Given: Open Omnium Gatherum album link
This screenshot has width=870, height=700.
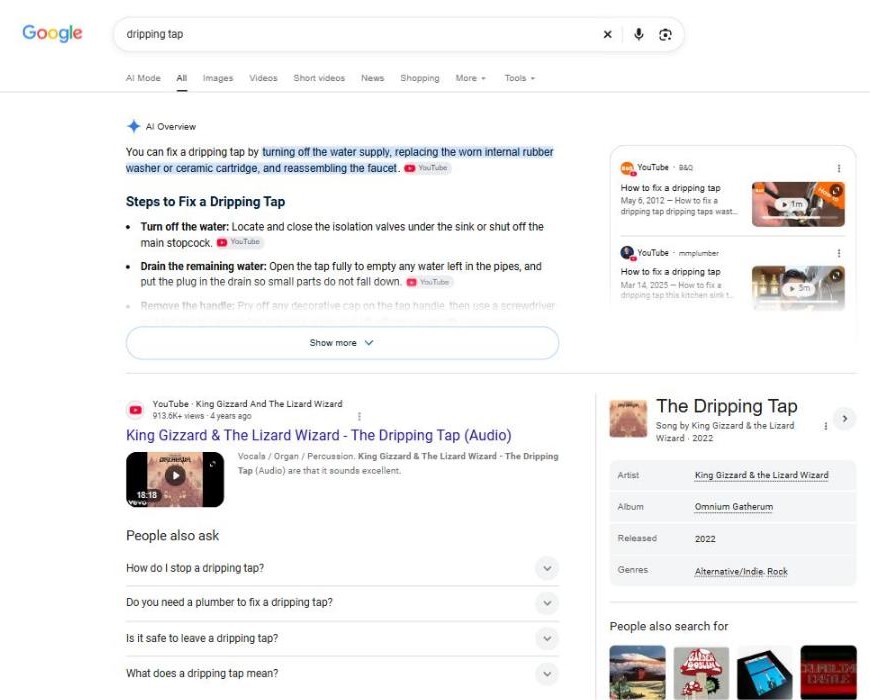Looking at the screenshot, I should point(734,507).
